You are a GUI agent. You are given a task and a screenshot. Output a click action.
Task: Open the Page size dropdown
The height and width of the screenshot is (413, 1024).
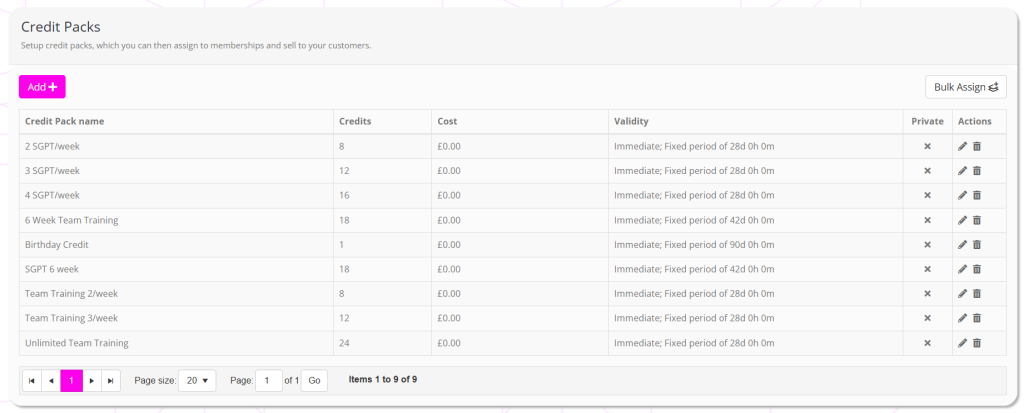(x=197, y=381)
